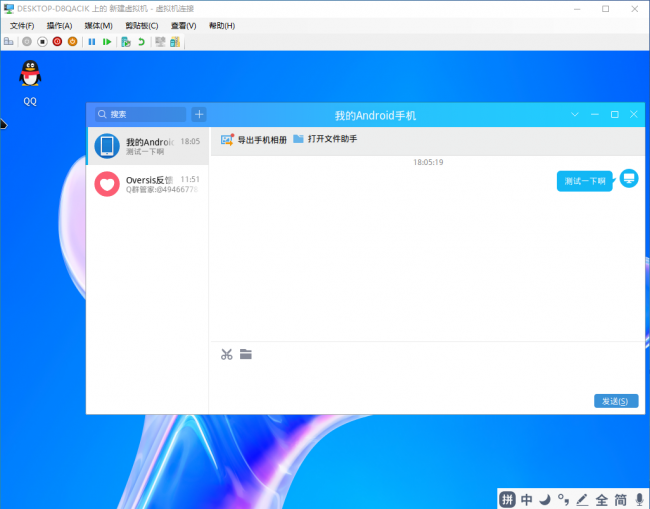Click the computer avatar beside the message
Viewport: 650px width, 509px height.
pos(629,178)
